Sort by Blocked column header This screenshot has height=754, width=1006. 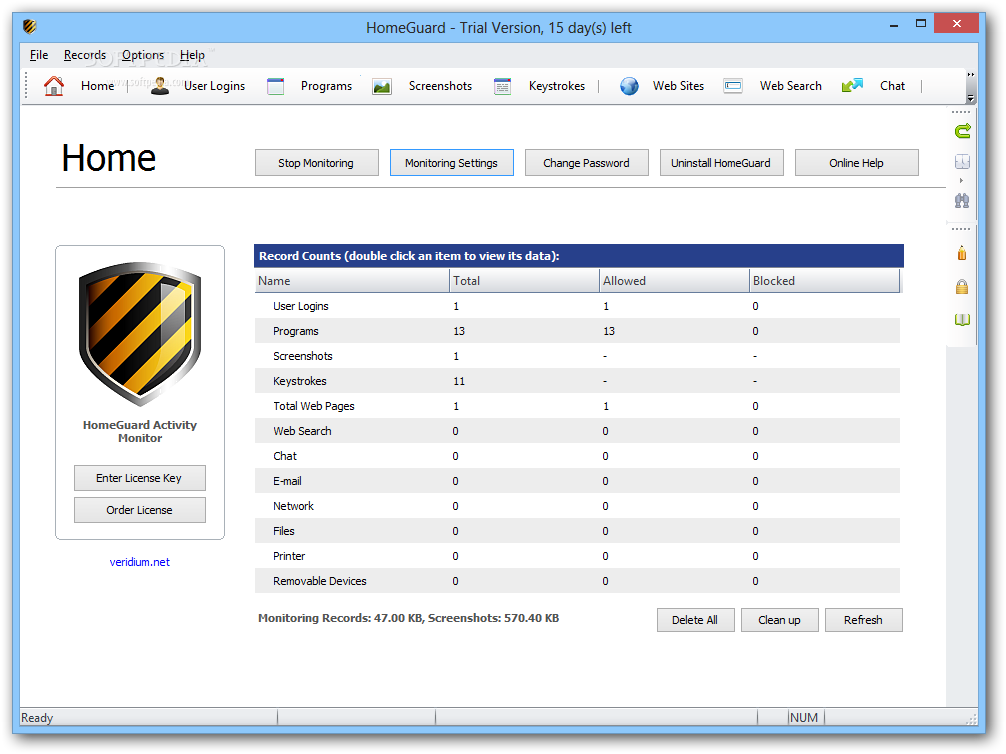(824, 281)
